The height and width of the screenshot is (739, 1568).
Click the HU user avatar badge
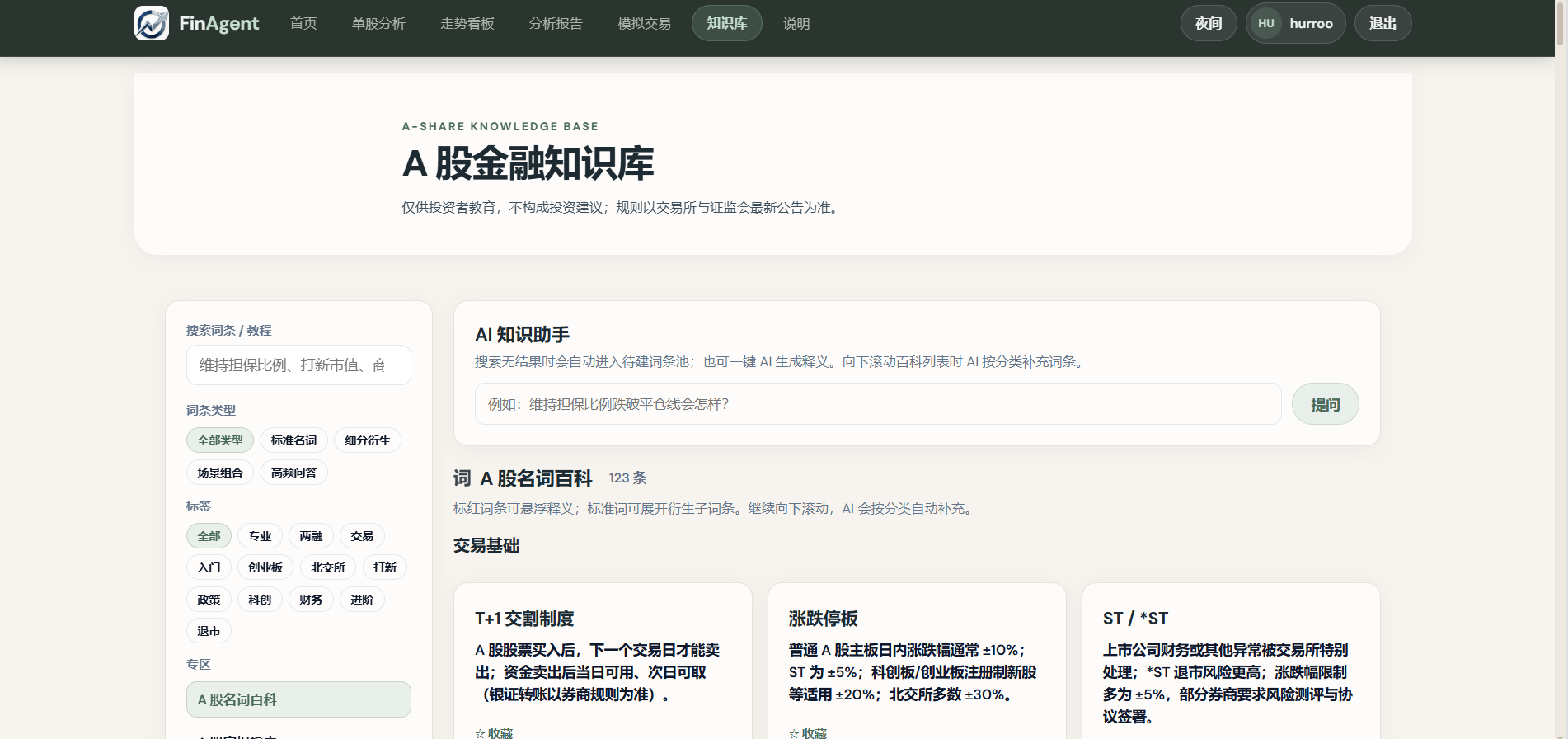(1266, 23)
